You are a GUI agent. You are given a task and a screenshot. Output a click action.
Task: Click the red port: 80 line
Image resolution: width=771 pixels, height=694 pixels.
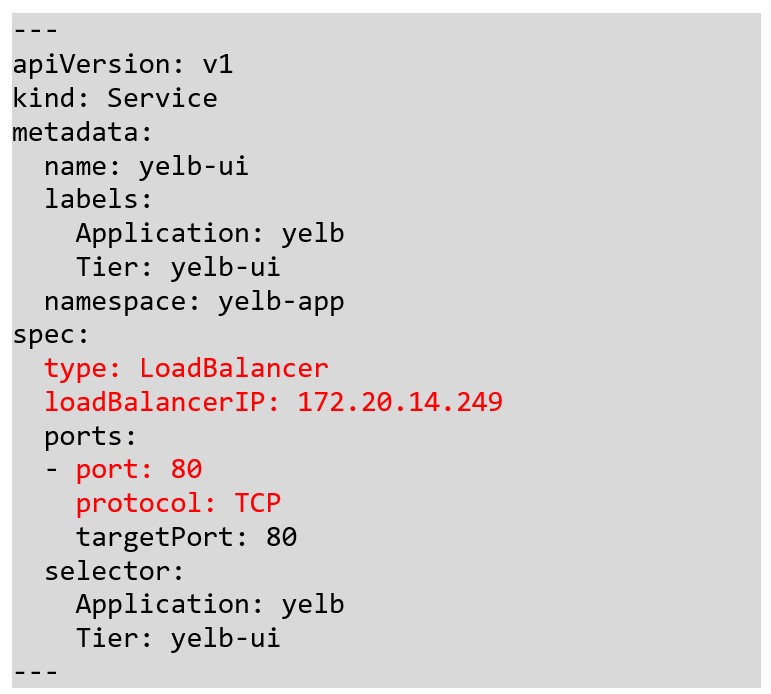[138, 469]
